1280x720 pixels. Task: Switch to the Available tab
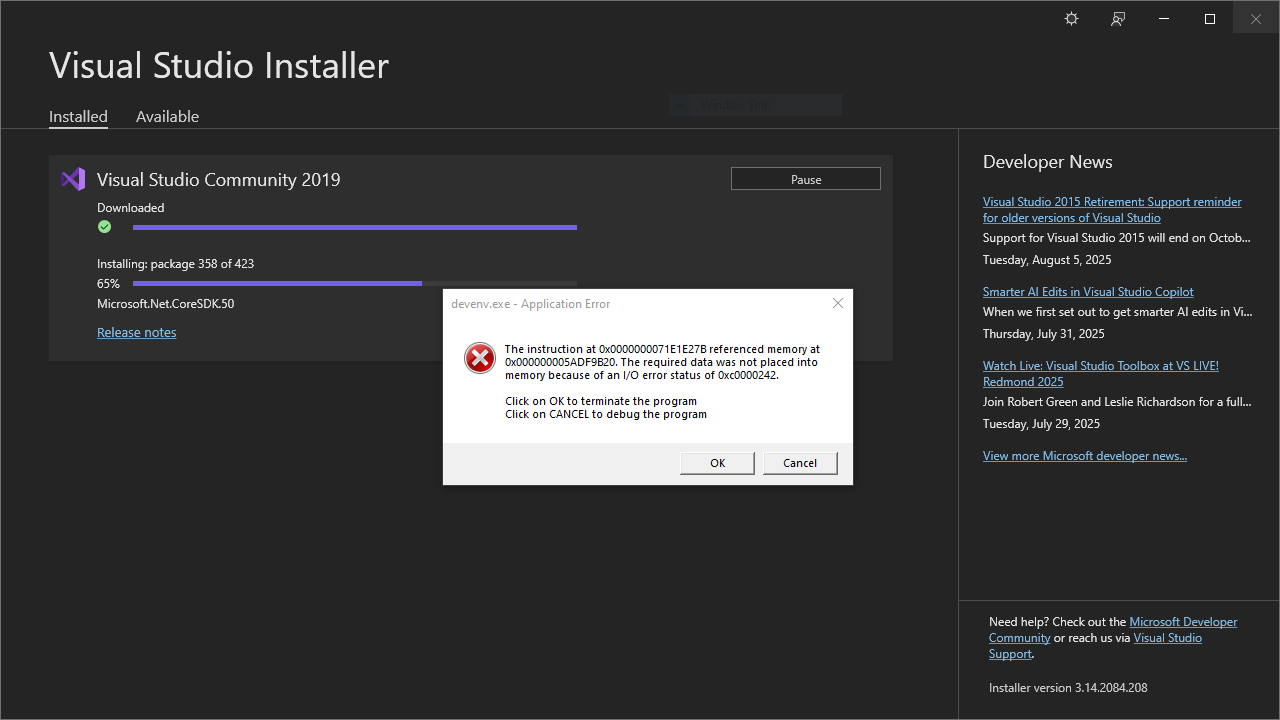coord(167,116)
